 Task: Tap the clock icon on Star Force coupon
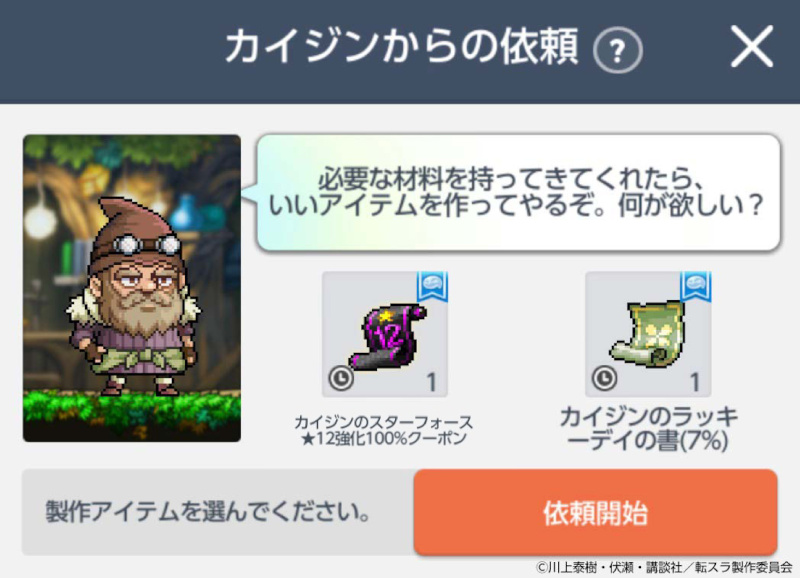pyautogui.click(x=341, y=379)
